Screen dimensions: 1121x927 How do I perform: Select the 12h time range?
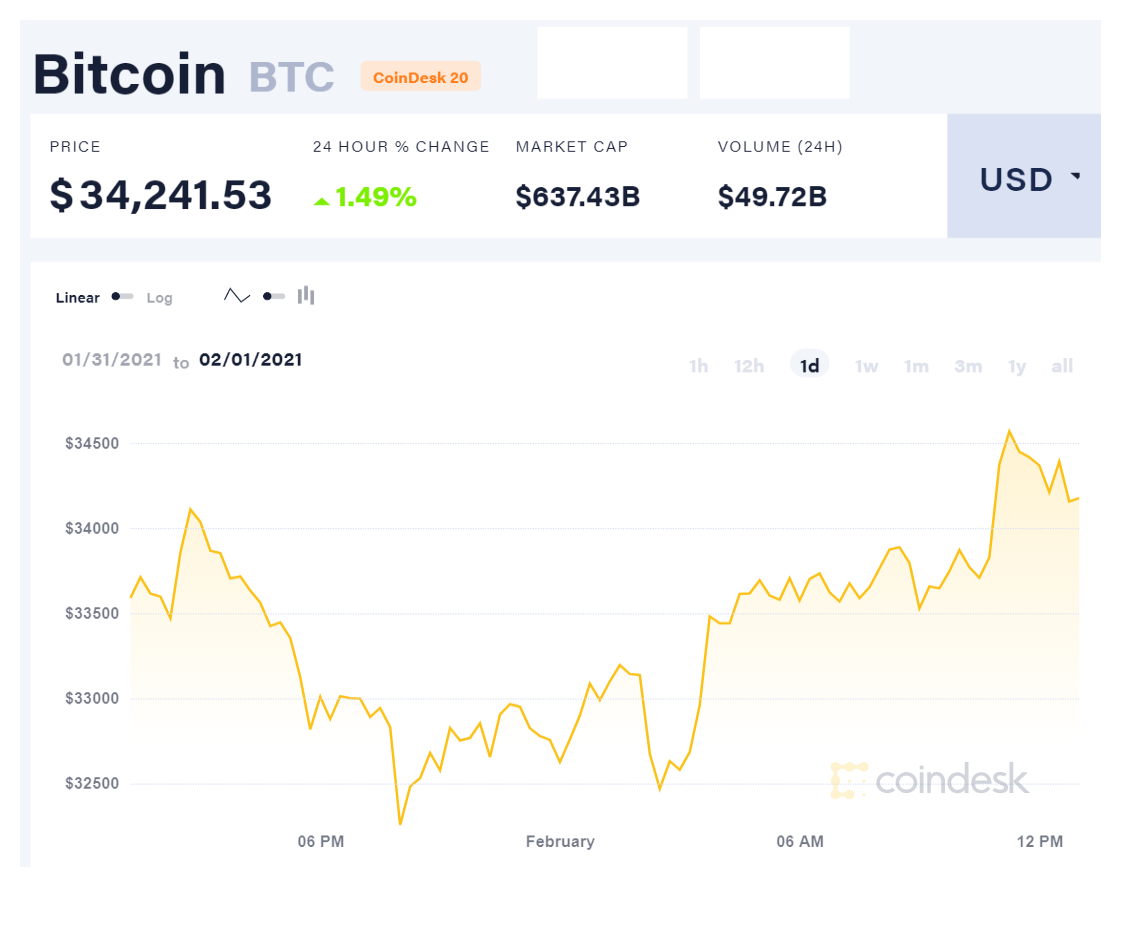coord(749,366)
